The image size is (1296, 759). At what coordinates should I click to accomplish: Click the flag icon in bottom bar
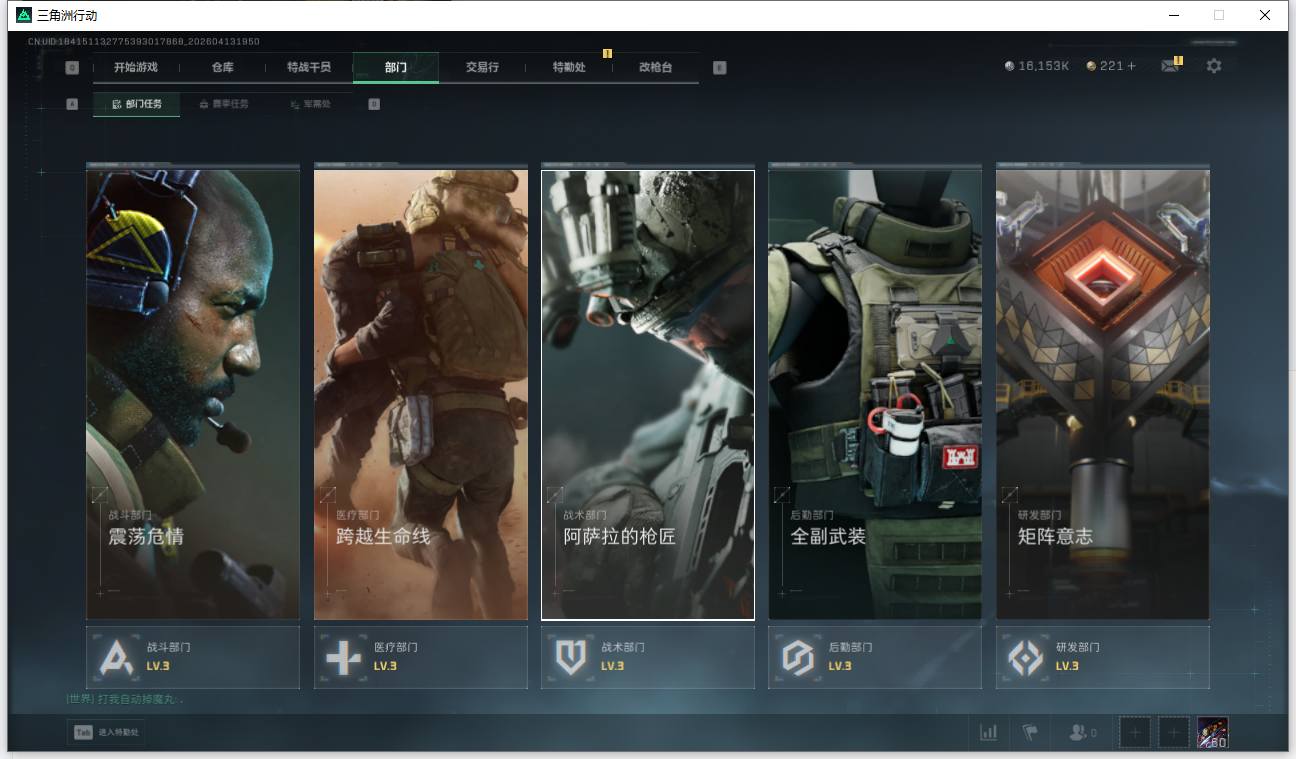click(x=1030, y=733)
